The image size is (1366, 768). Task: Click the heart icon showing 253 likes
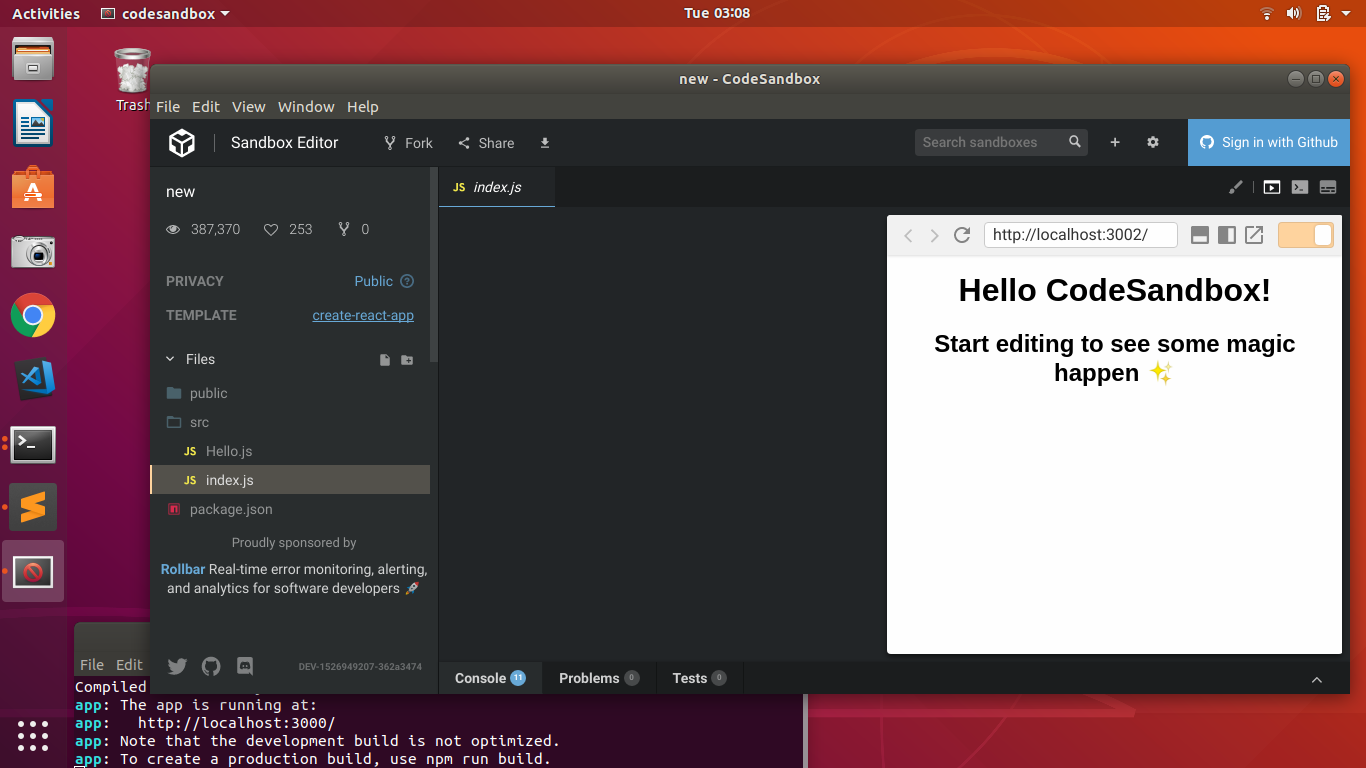click(270, 229)
